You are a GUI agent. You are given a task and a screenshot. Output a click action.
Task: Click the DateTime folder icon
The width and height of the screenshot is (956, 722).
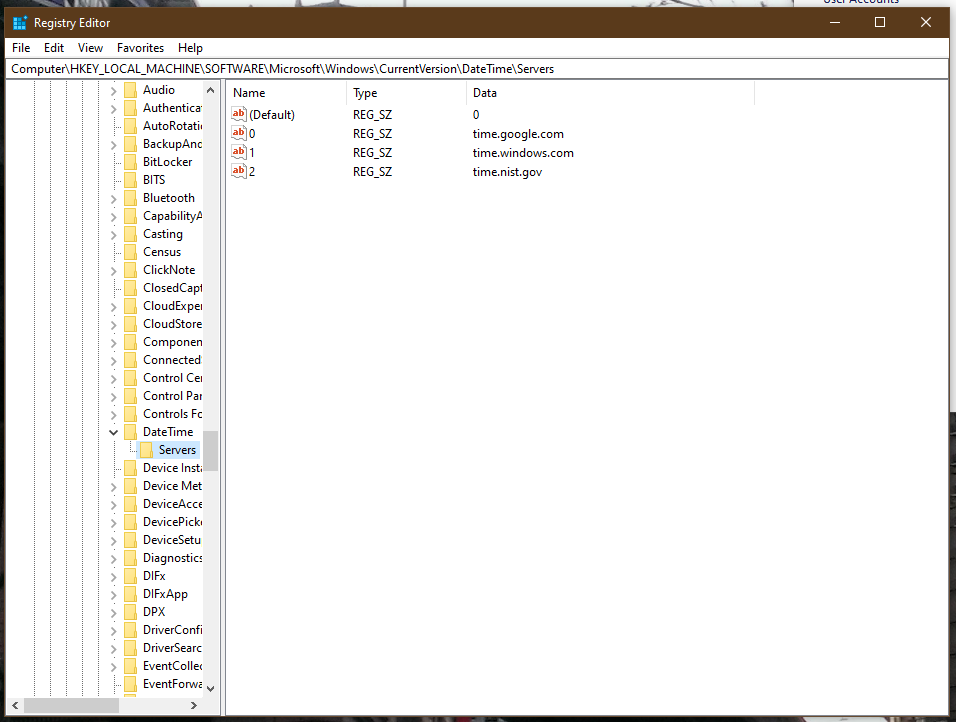[132, 431]
